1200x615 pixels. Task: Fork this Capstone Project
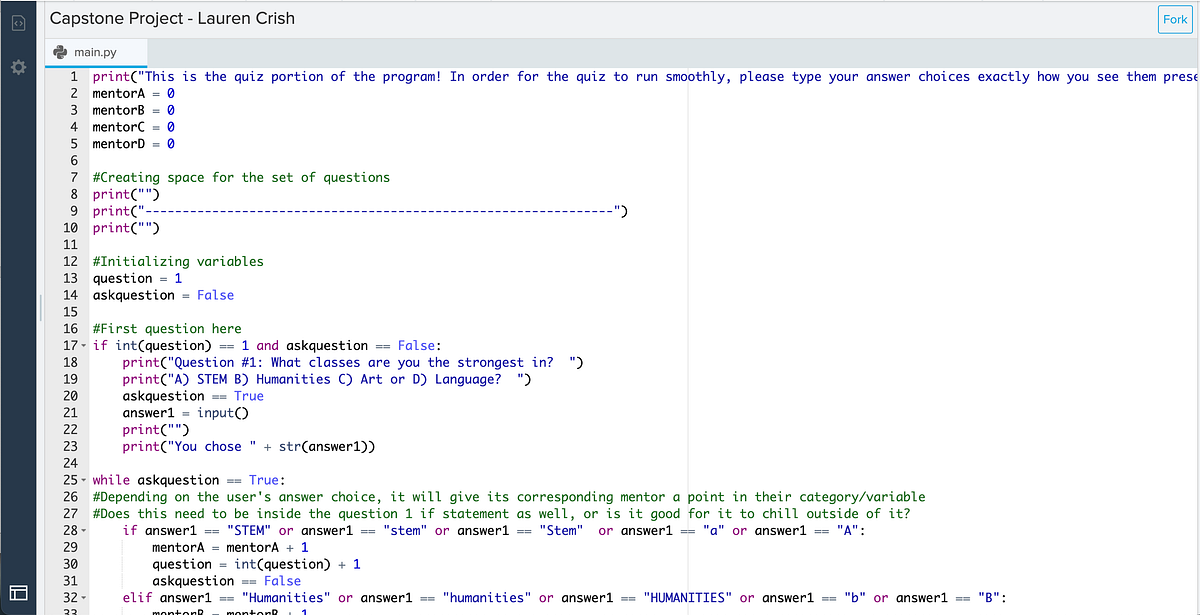(1175, 20)
